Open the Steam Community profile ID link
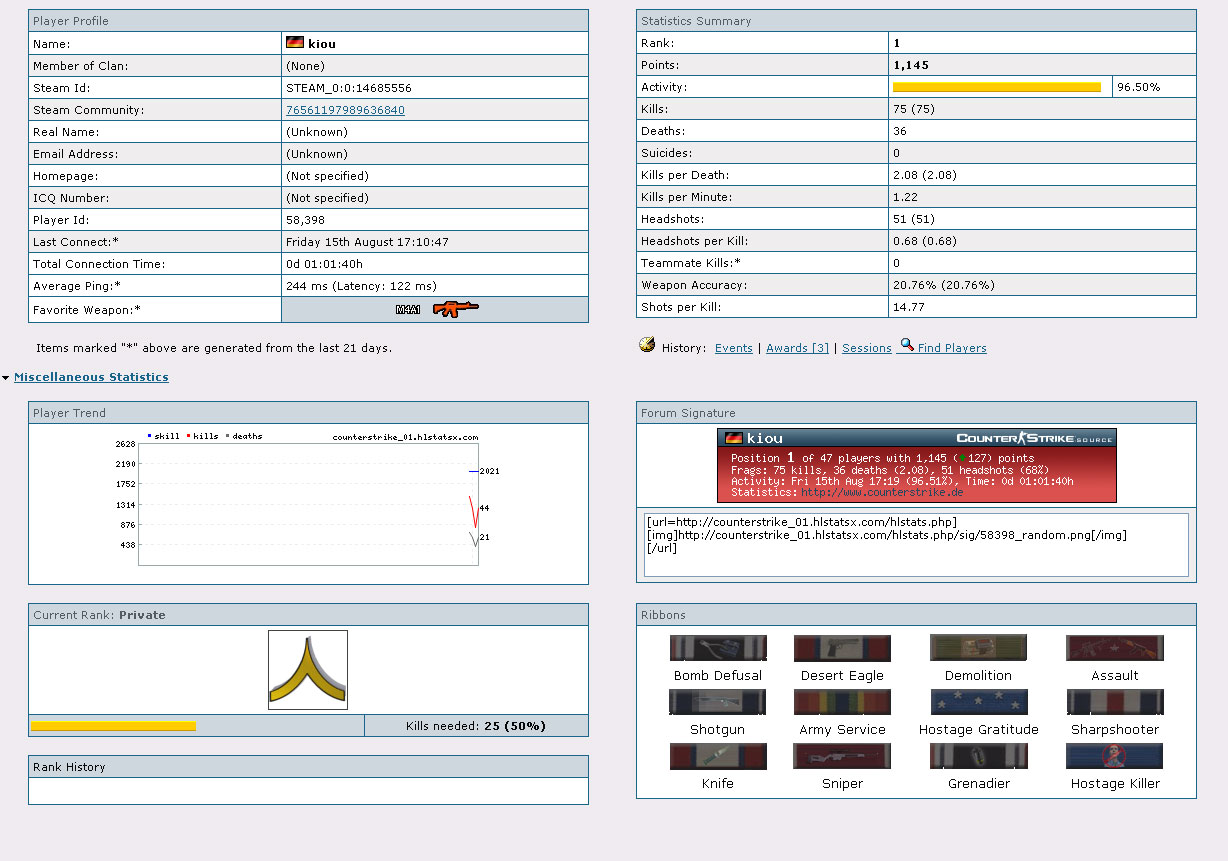This screenshot has height=861, width=1228. pyautogui.click(x=345, y=110)
